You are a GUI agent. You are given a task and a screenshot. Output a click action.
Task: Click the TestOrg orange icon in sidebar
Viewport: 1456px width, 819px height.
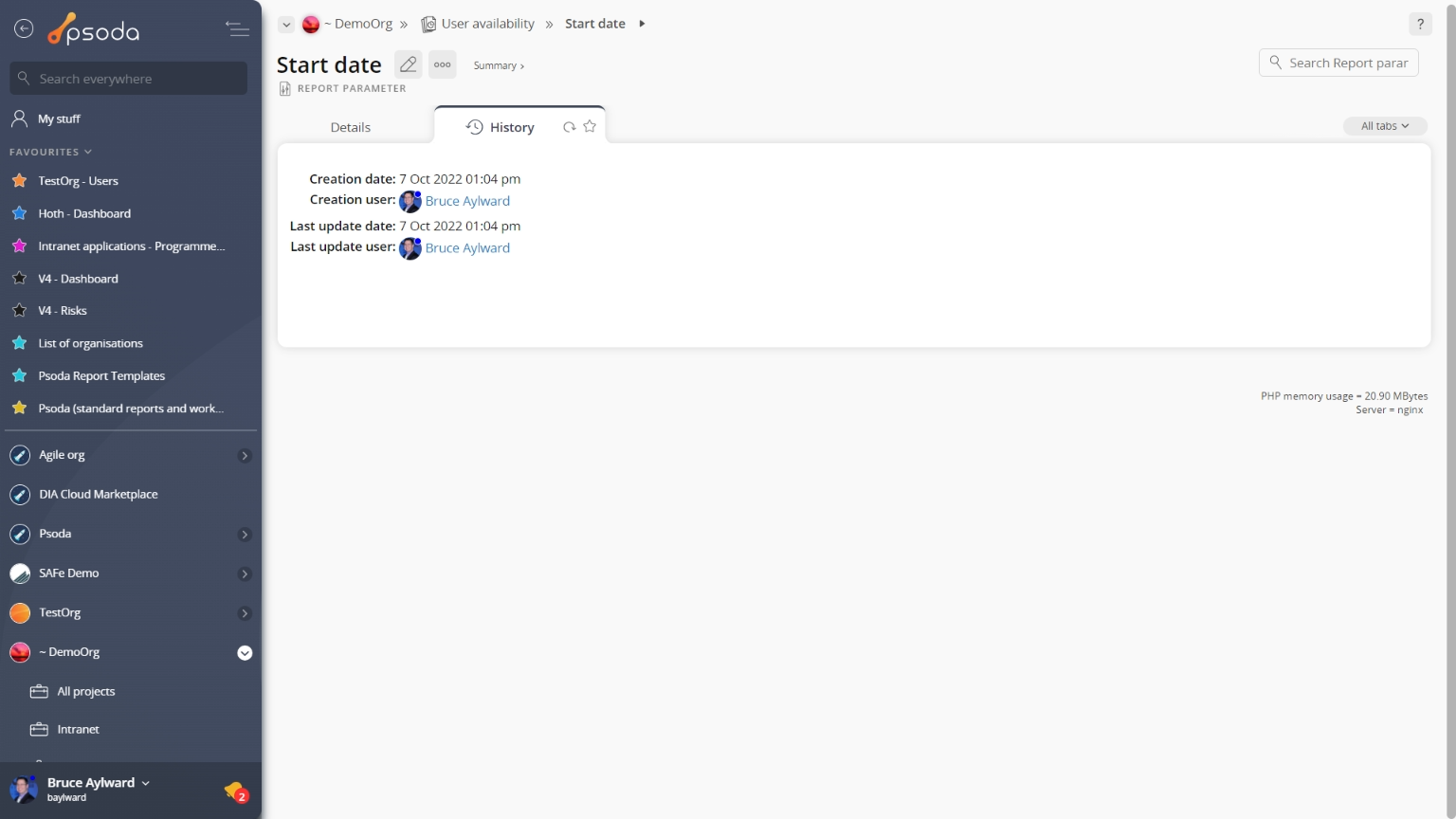point(20,613)
